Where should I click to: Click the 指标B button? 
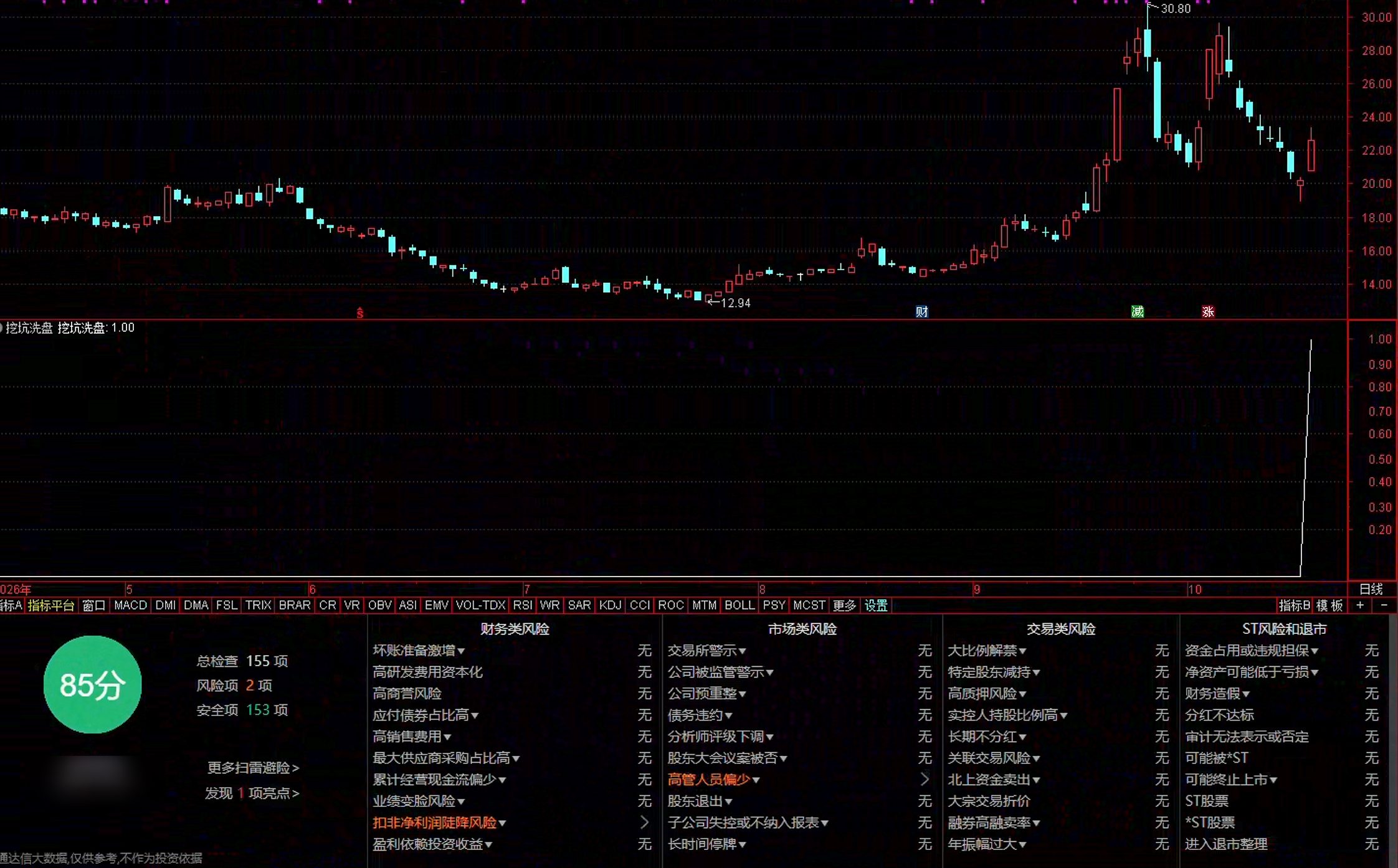click(x=1294, y=605)
